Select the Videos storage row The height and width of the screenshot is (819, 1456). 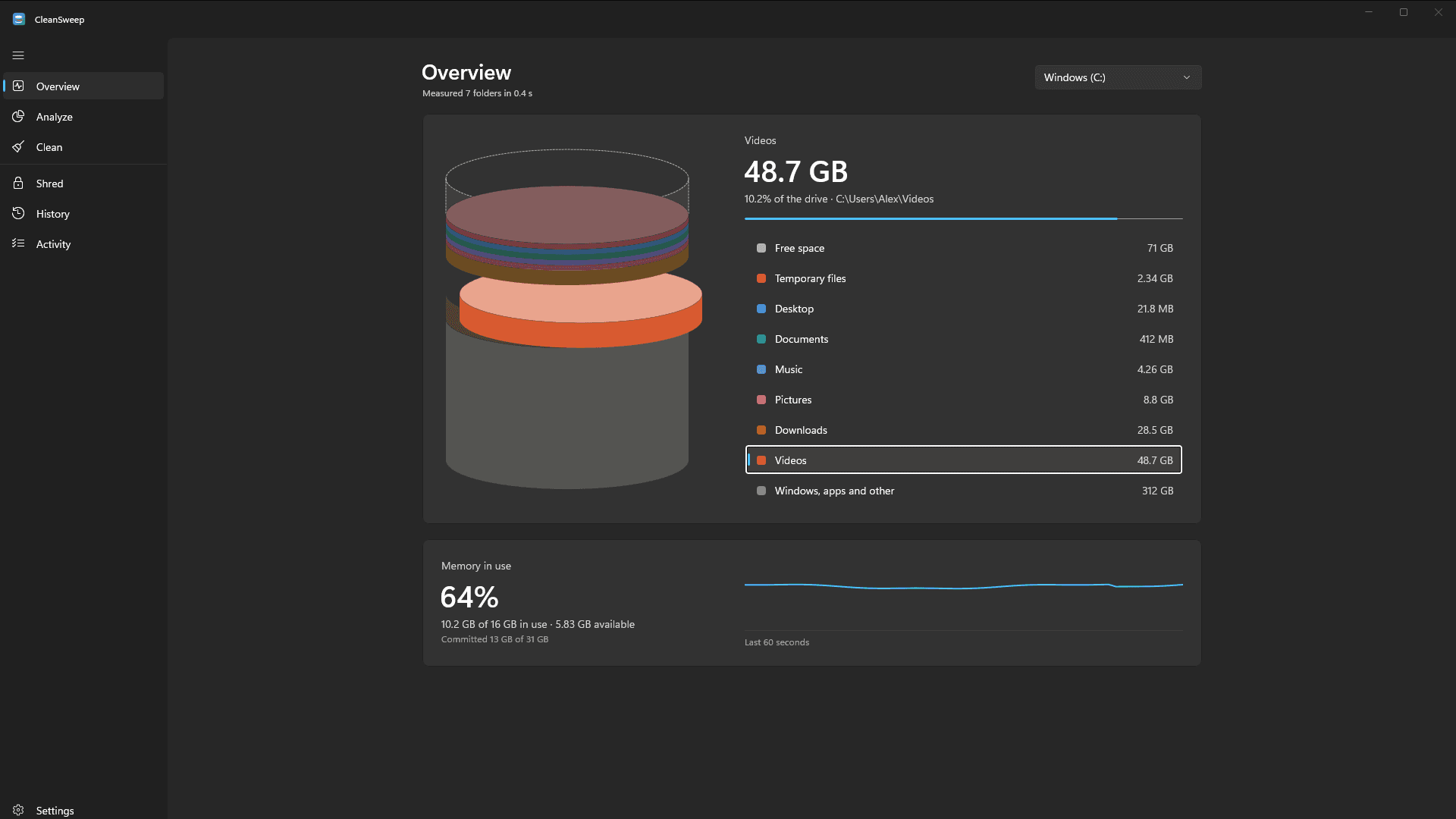(x=964, y=460)
